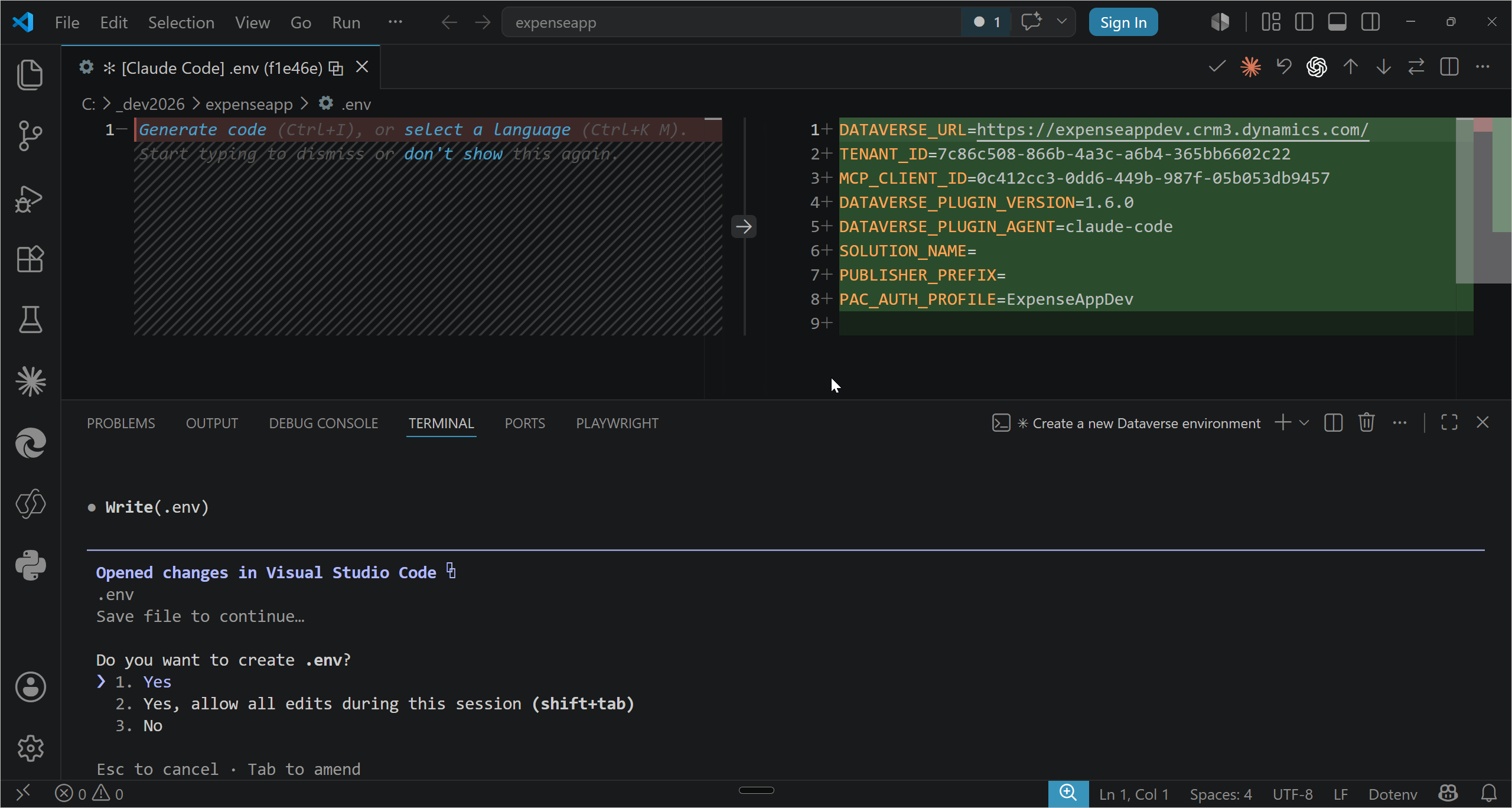Click the select a language link
1512x808 pixels.
487,129
